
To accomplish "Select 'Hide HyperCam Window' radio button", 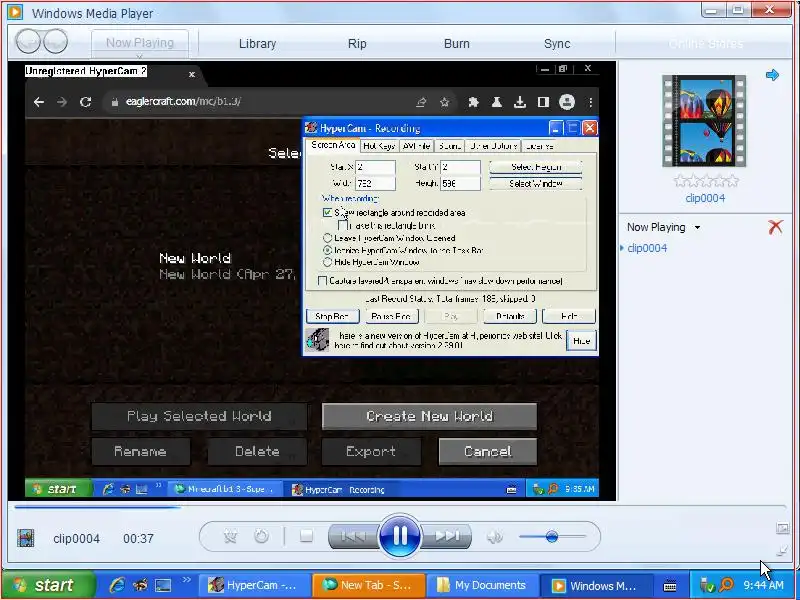I will (328, 262).
